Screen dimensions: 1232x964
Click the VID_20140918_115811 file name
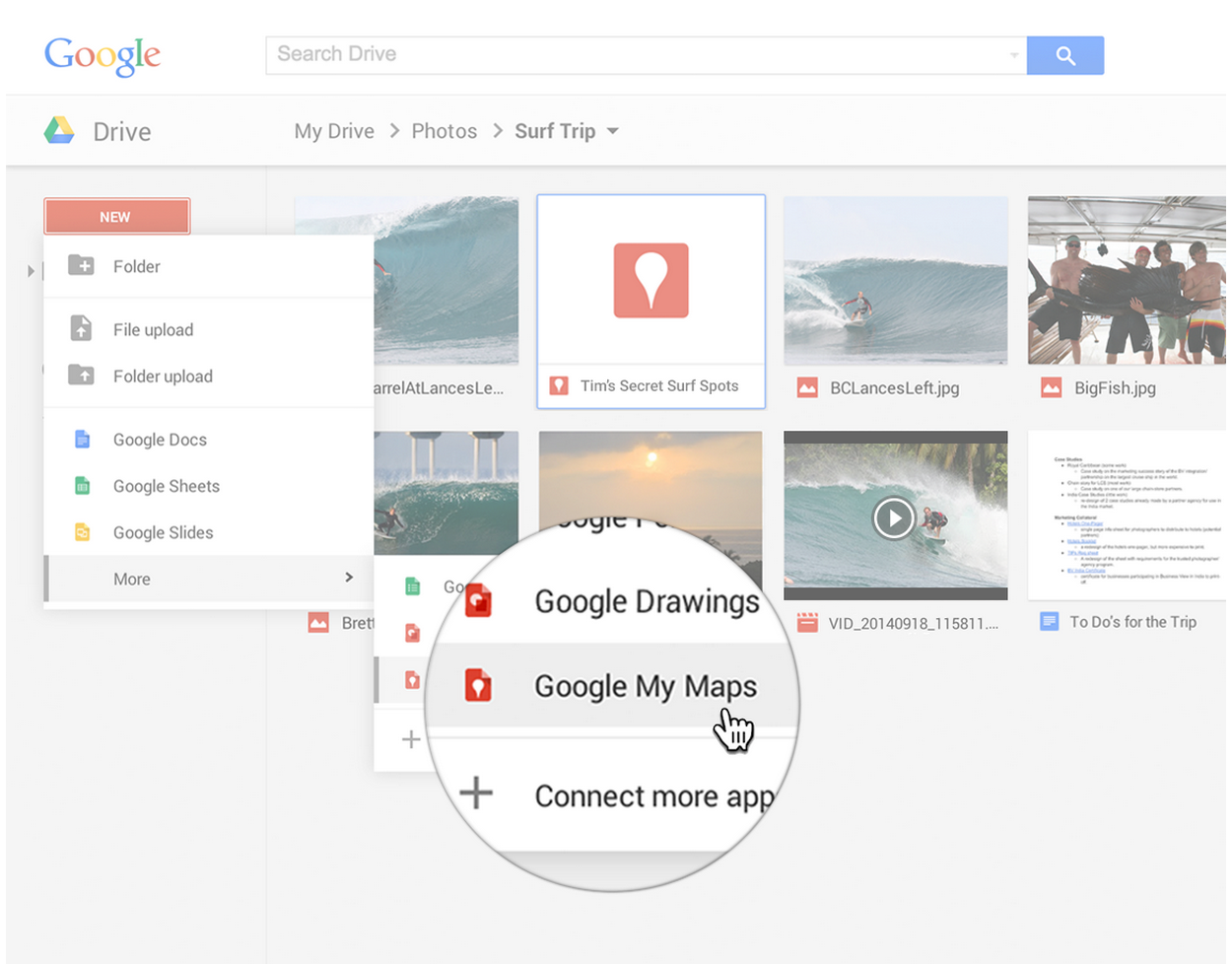913,623
